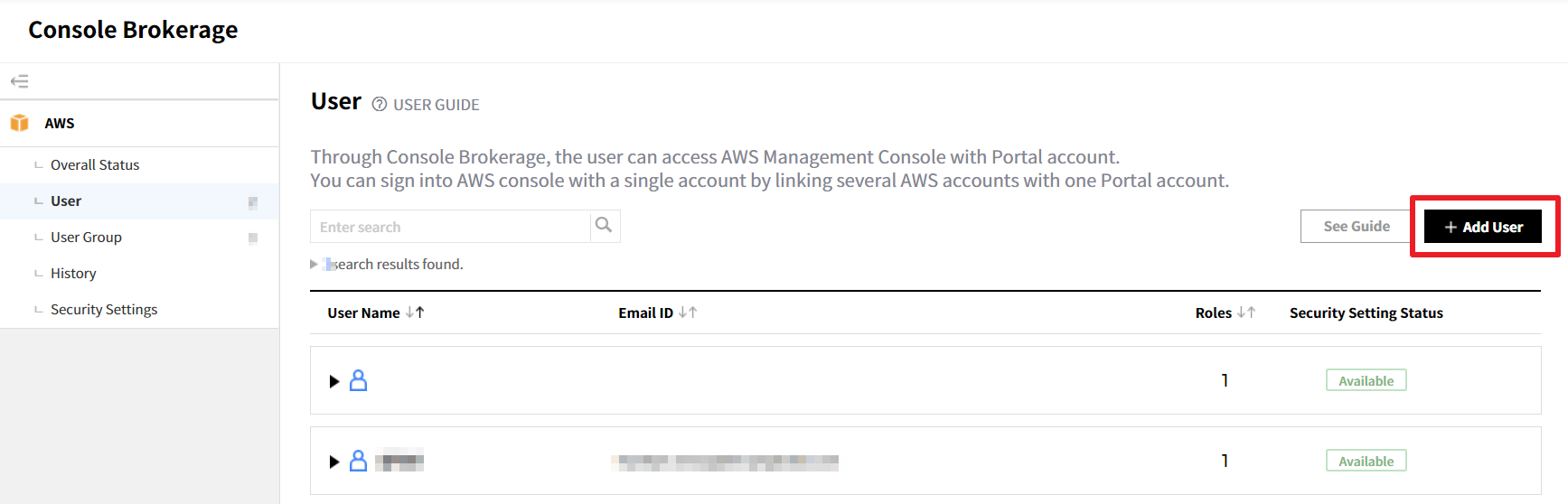This screenshot has width=1568, height=504.
Task: Focus the Enter search input field
Action: click(450, 227)
